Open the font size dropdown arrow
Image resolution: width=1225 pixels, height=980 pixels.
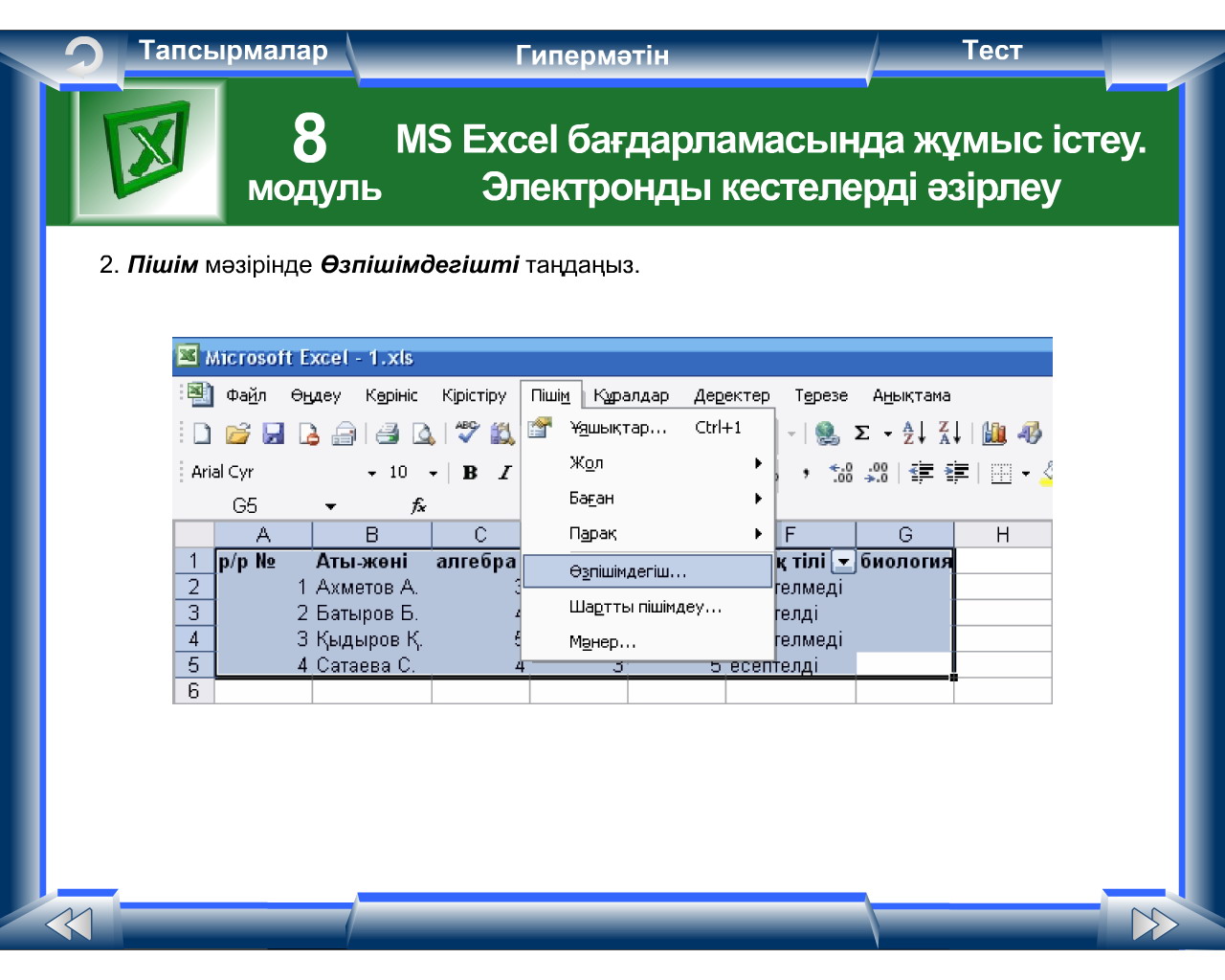(x=433, y=474)
